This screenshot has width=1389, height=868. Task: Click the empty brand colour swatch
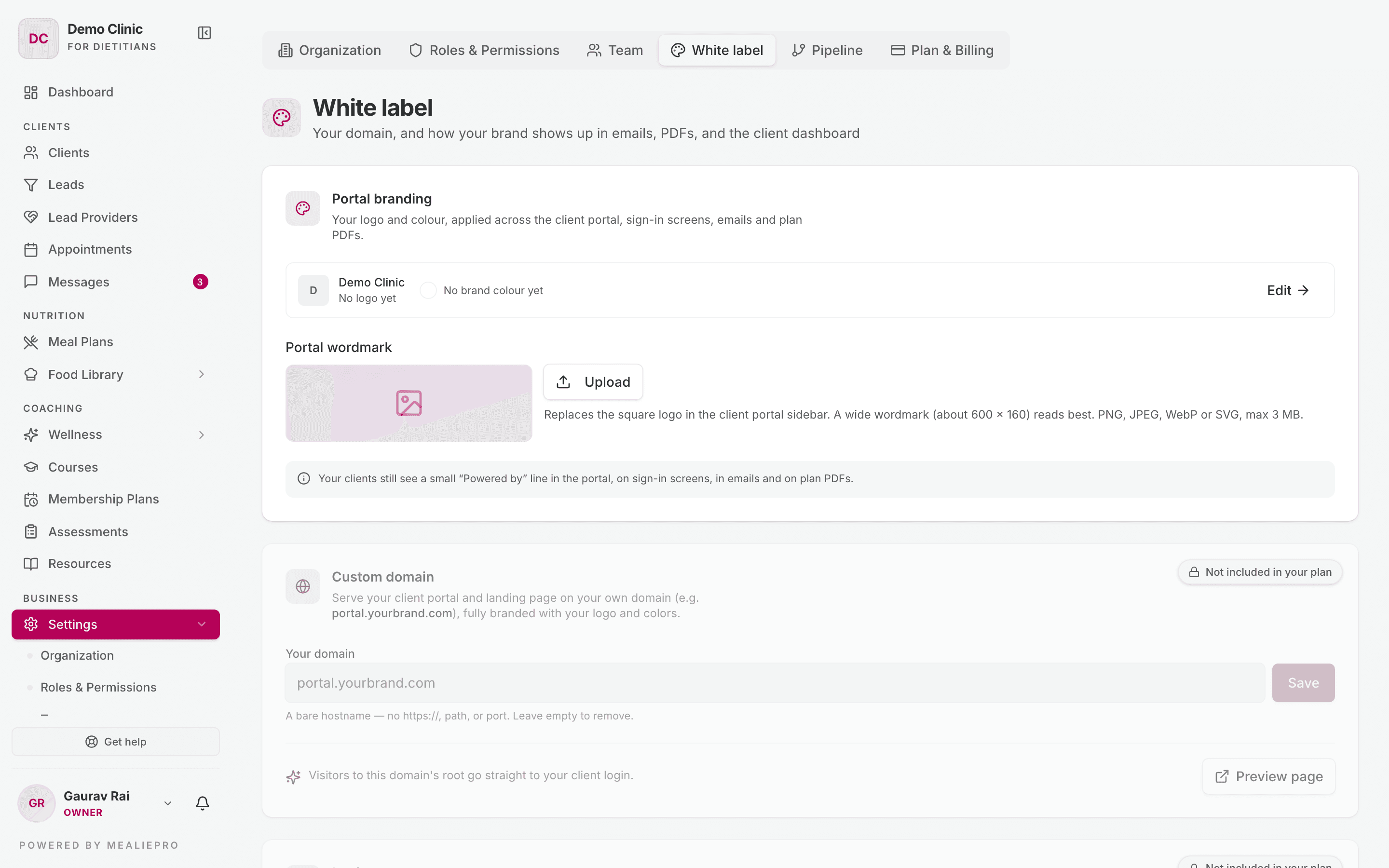[x=428, y=290]
